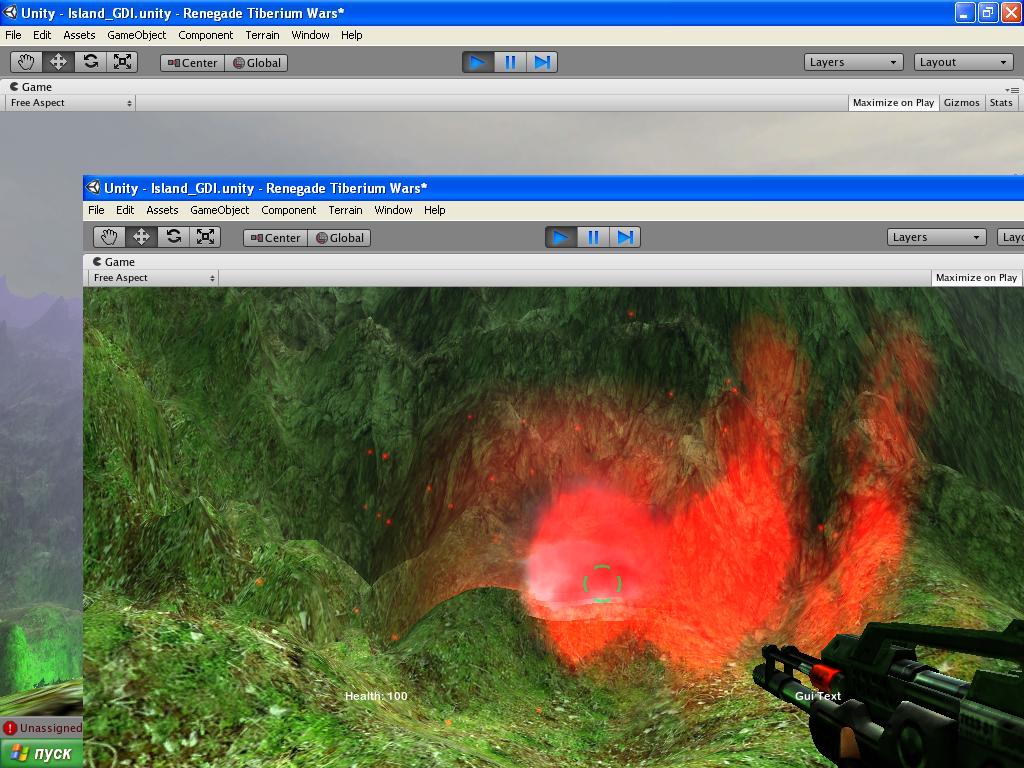Click the Pause button in the outer Unity toolbar

click(x=510, y=62)
